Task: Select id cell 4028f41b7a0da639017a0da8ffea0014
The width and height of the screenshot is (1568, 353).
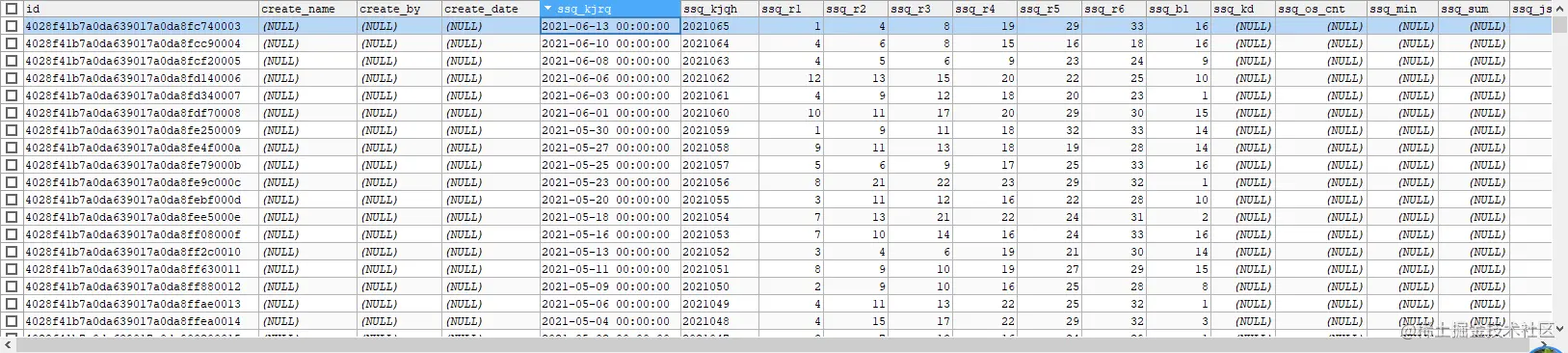Action: (x=141, y=321)
